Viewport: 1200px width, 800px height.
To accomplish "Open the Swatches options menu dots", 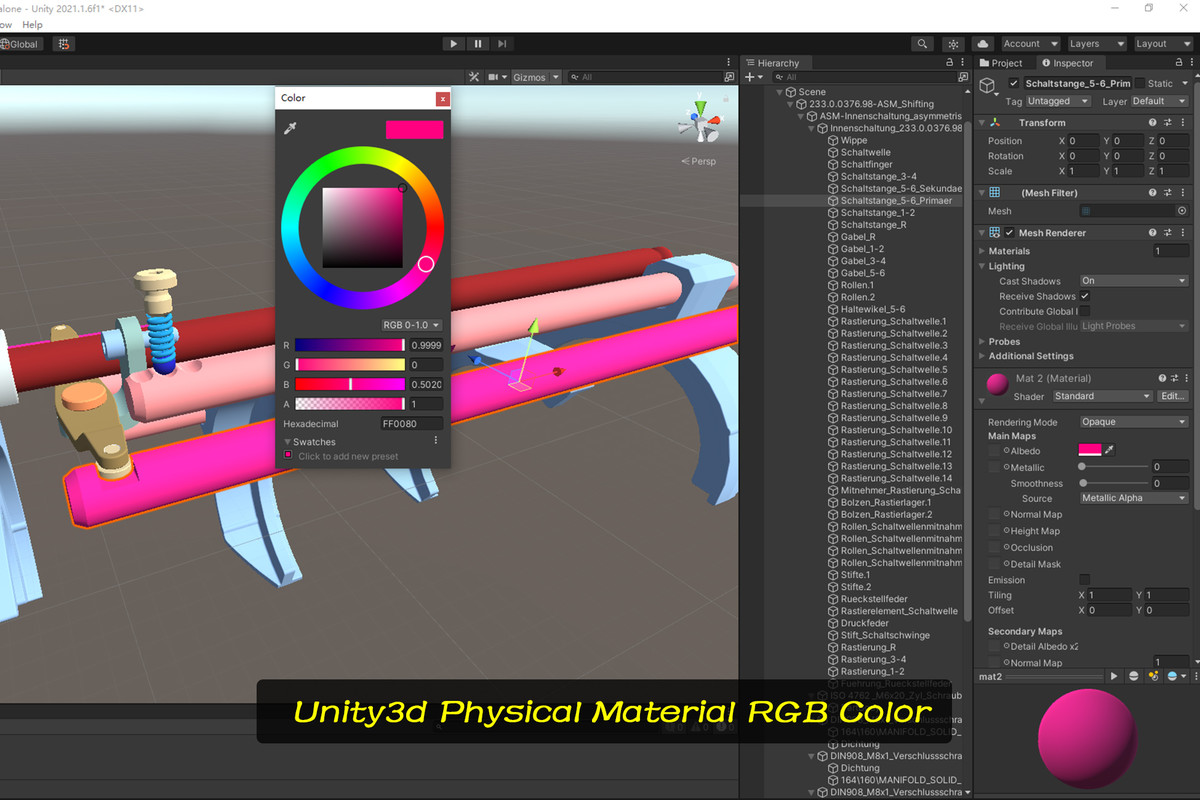I will point(436,441).
